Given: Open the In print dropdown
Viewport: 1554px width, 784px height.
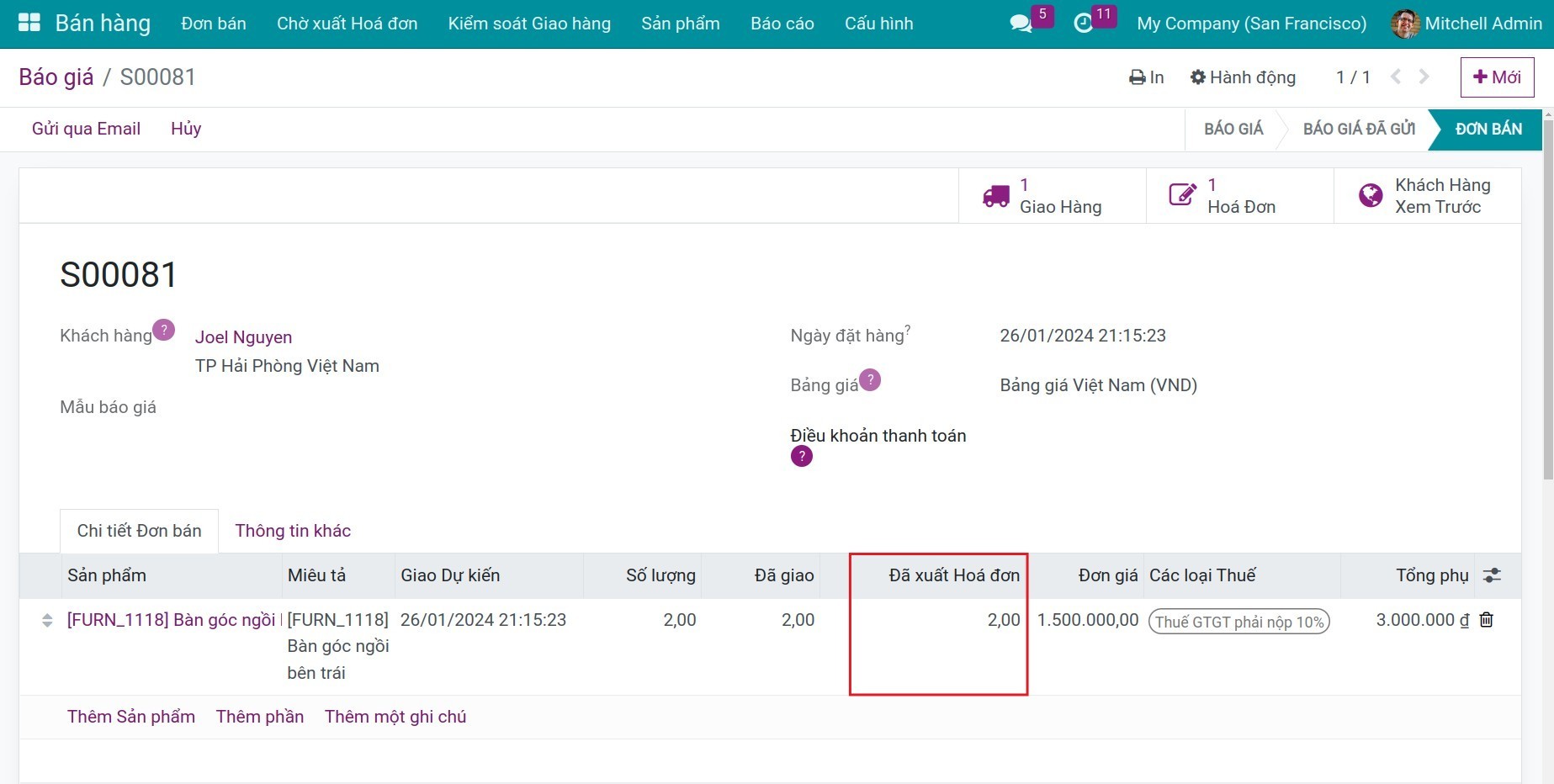Looking at the screenshot, I should click(x=1146, y=77).
